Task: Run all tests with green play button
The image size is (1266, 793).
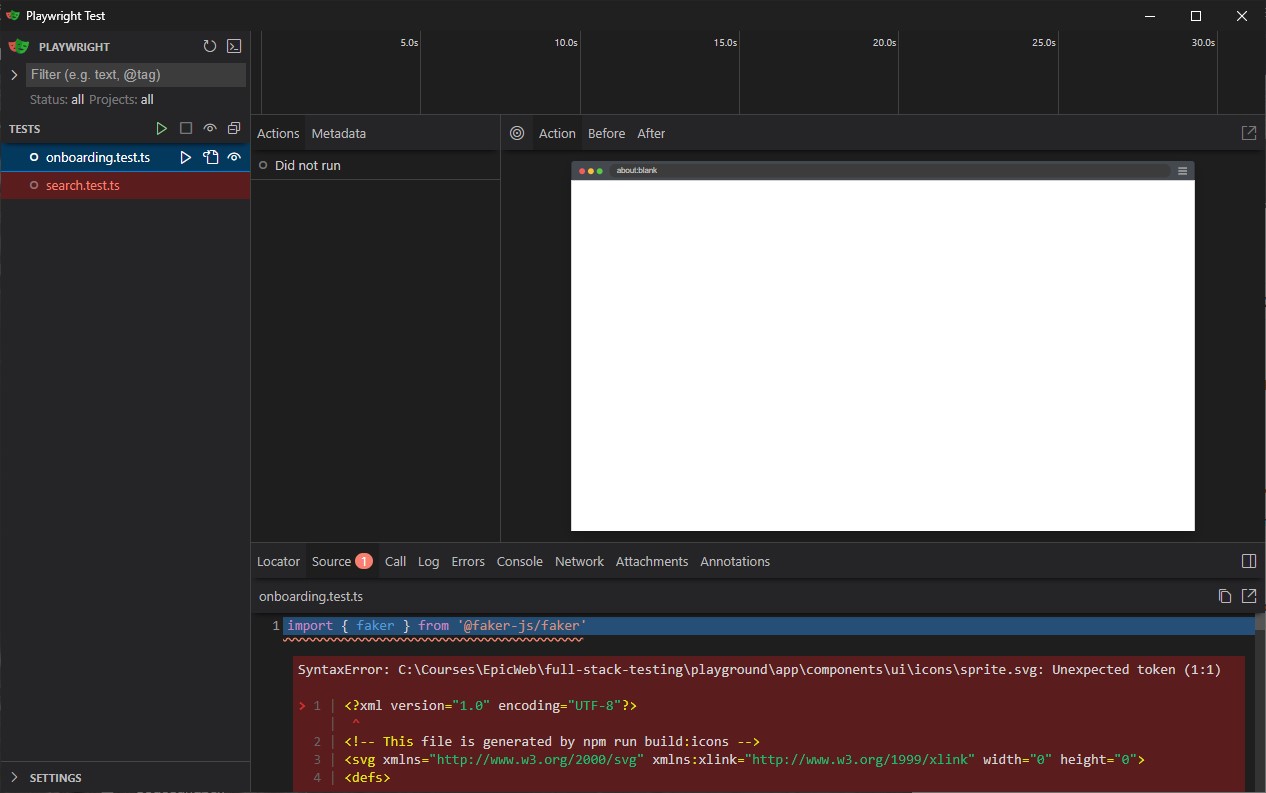Action: (162, 129)
